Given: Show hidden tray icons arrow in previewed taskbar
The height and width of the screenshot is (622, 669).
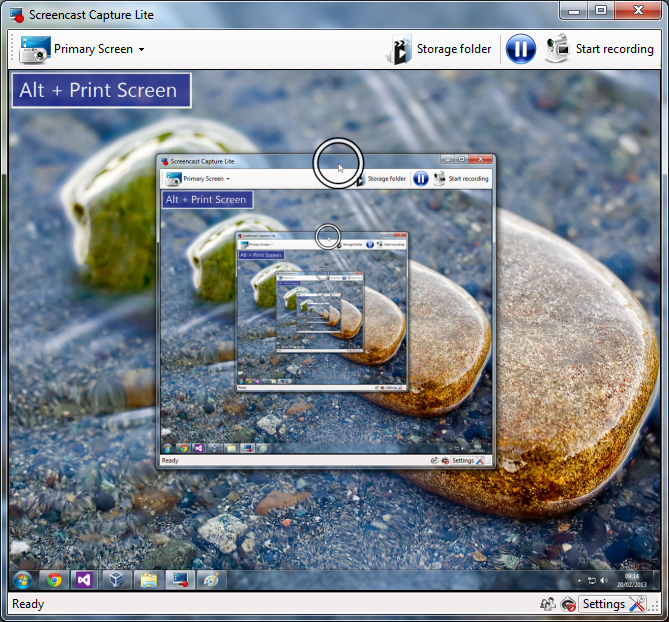Looking at the screenshot, I should tap(579, 581).
